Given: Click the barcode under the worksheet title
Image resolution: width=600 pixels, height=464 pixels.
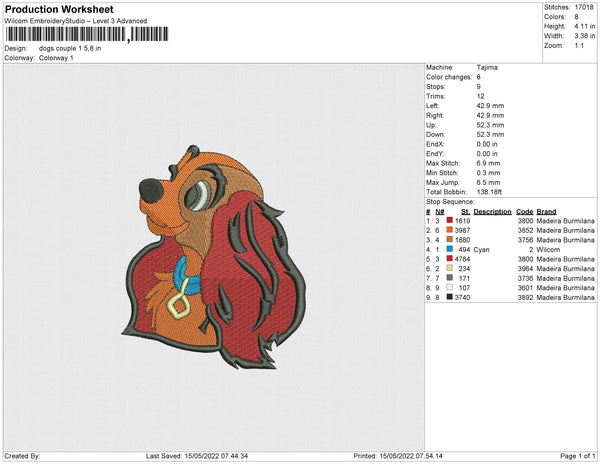Looking at the screenshot, I should coord(86,34).
